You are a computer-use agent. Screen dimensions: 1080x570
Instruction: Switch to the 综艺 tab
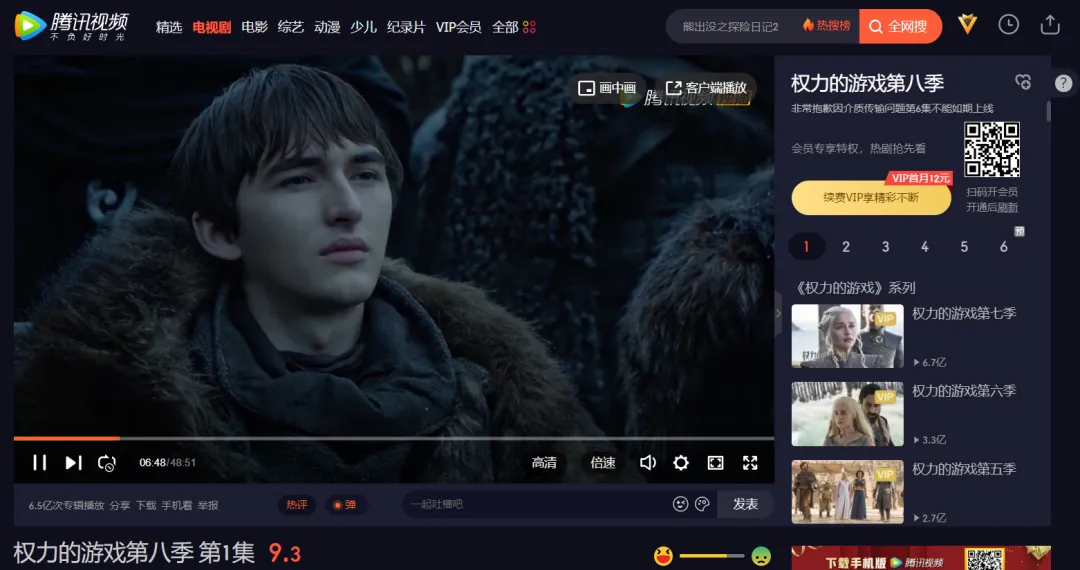(x=291, y=28)
